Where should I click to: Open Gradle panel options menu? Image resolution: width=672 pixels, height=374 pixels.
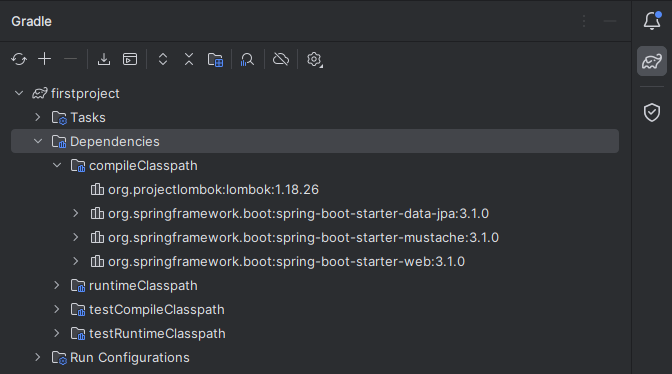584,21
